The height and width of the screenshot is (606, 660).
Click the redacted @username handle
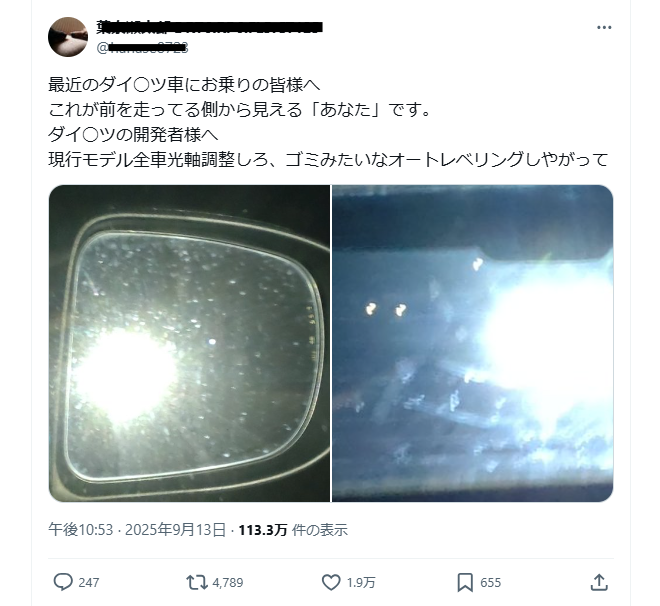(x=142, y=48)
